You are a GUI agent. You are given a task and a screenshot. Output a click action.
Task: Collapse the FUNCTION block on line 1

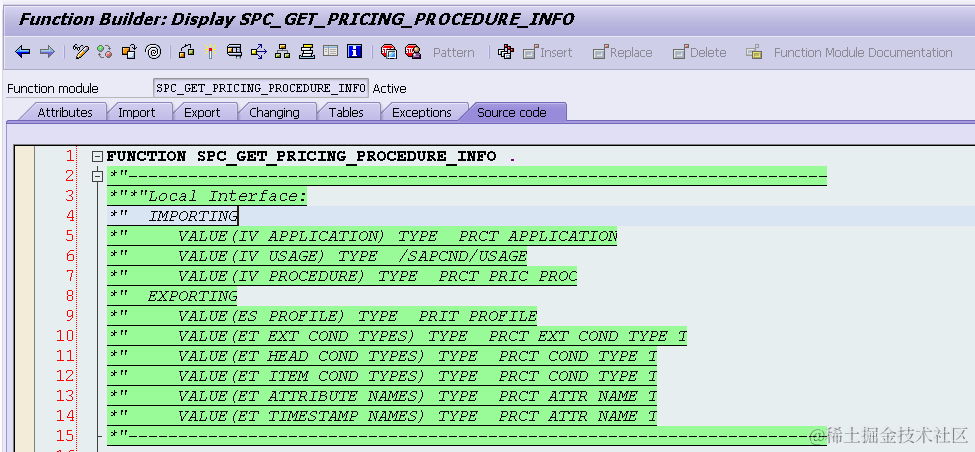tap(97, 157)
